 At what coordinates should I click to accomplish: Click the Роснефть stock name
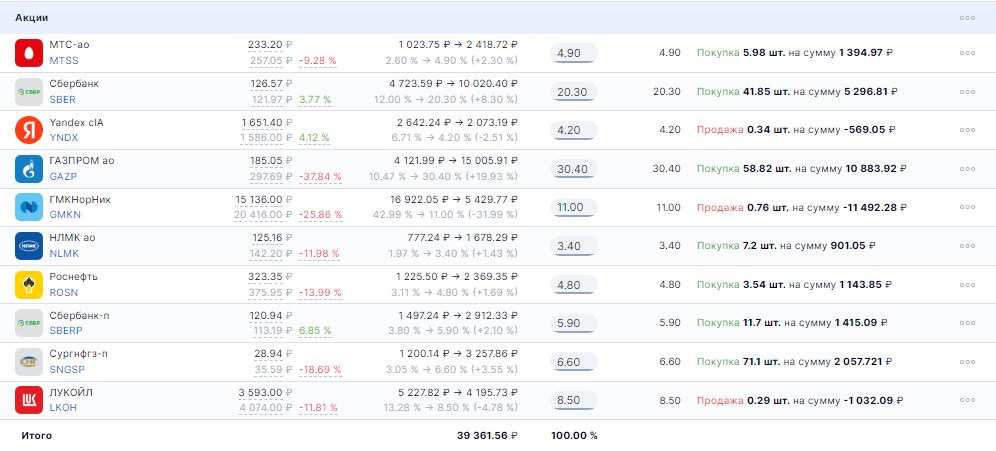click(74, 276)
